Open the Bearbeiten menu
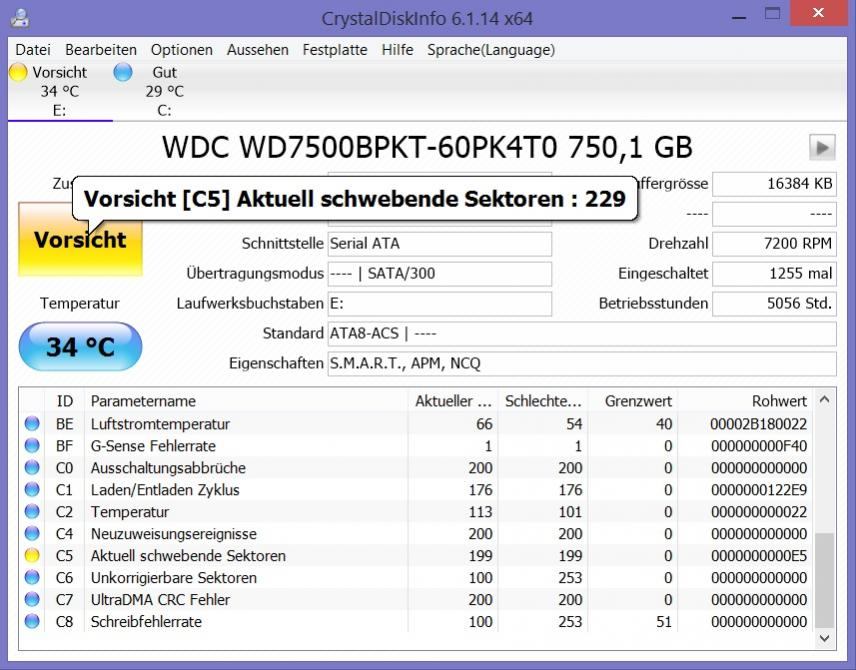The height and width of the screenshot is (670, 856). click(x=100, y=50)
